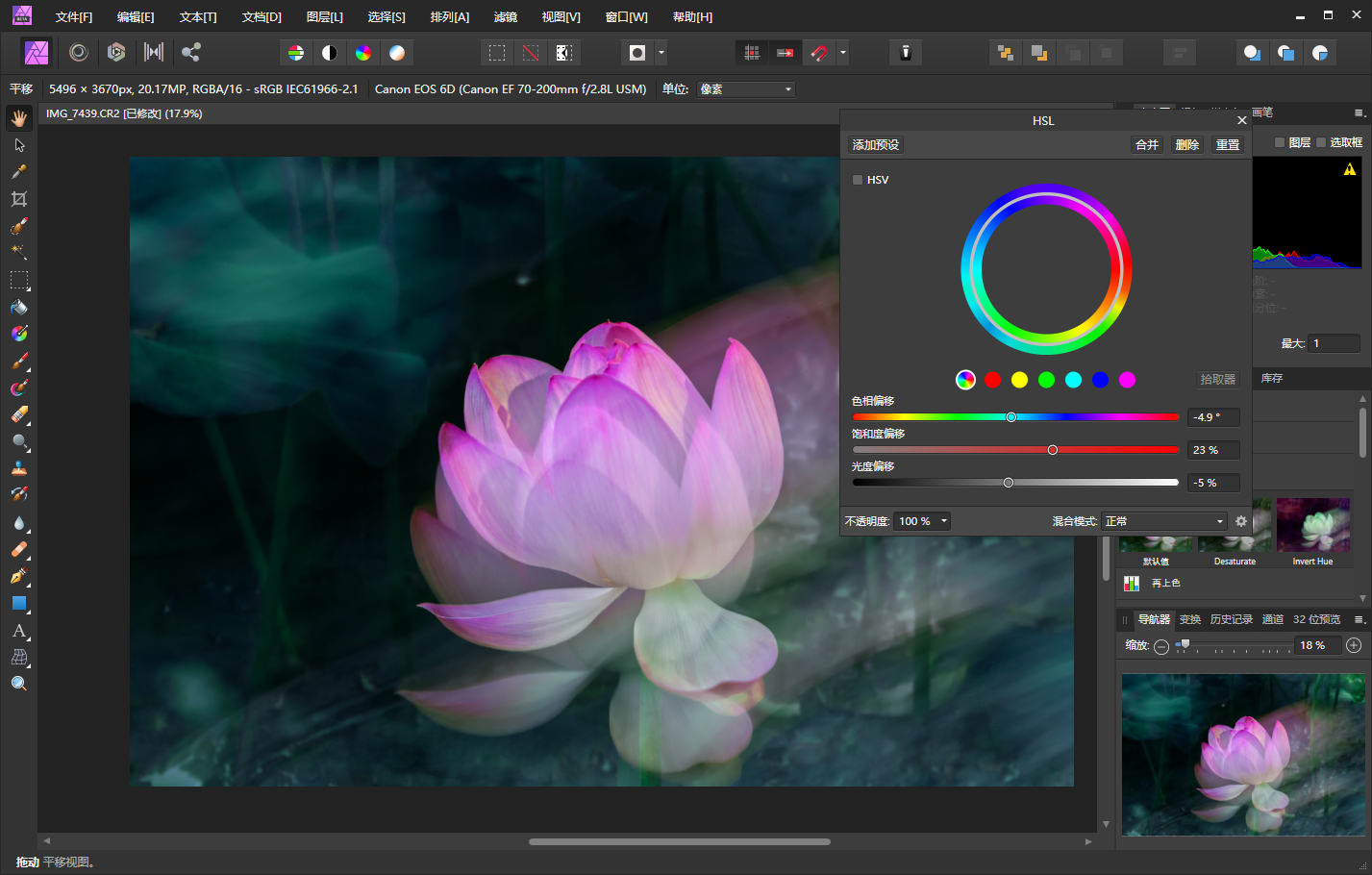Toggle magnet snapping in toolbar

tap(819, 53)
